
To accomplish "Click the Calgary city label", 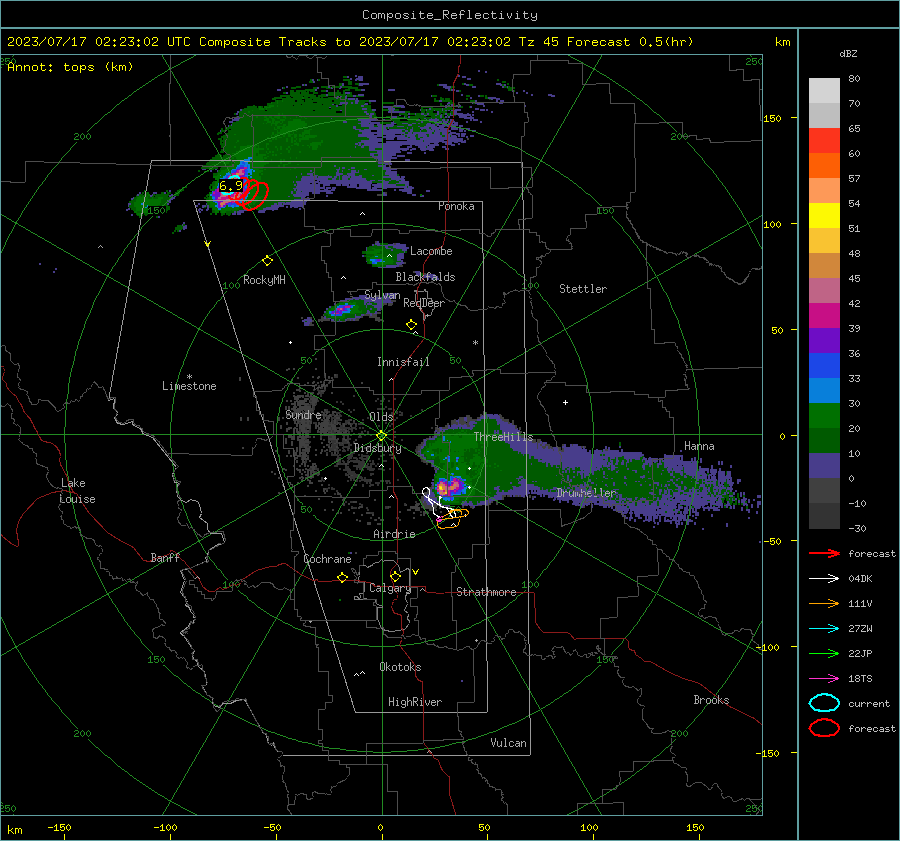I will (390, 588).
